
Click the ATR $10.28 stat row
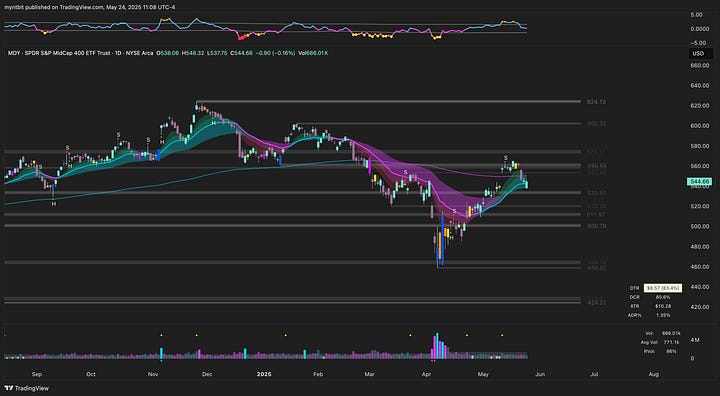pyautogui.click(x=650, y=306)
